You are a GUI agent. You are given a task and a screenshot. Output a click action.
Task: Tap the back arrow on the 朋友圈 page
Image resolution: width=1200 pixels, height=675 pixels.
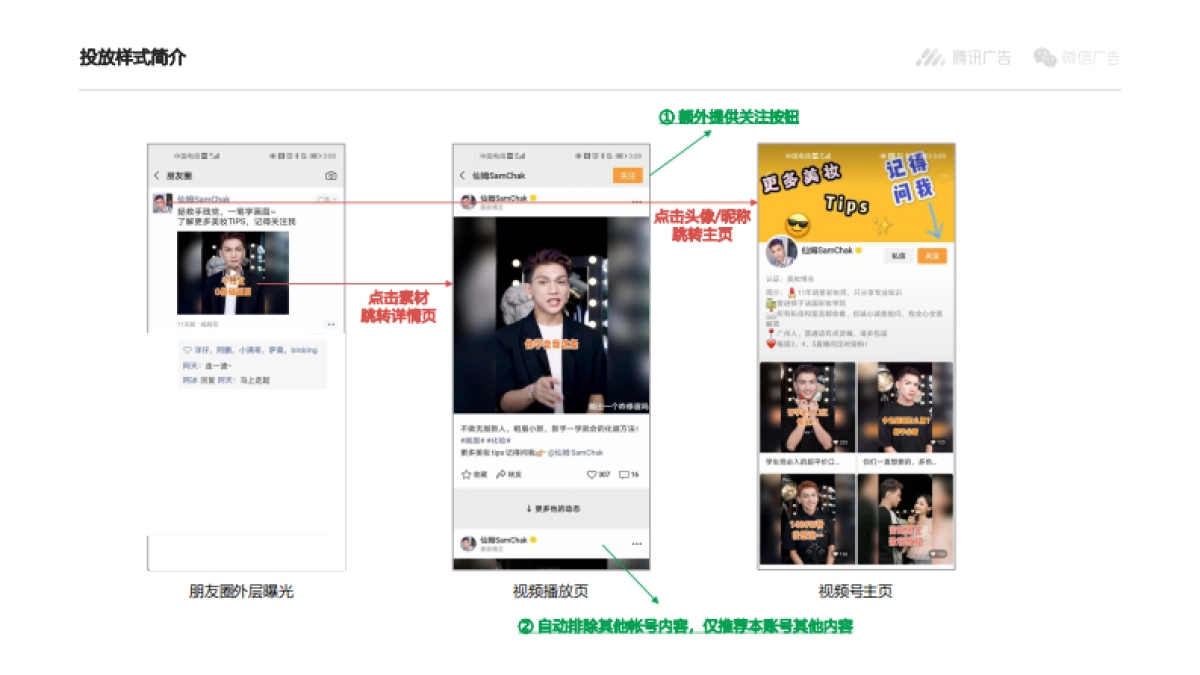[156, 173]
